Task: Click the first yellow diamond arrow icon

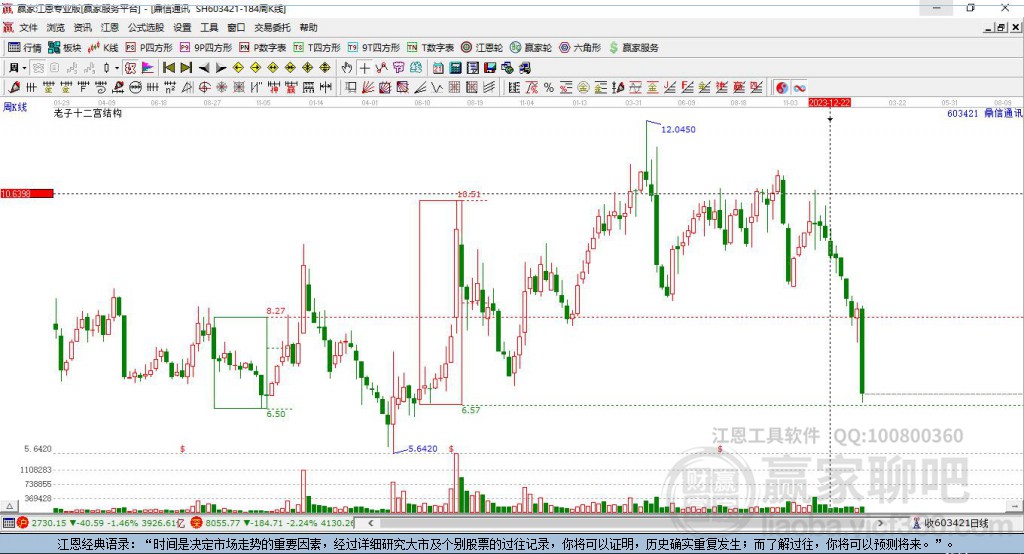Action: [x=238, y=68]
